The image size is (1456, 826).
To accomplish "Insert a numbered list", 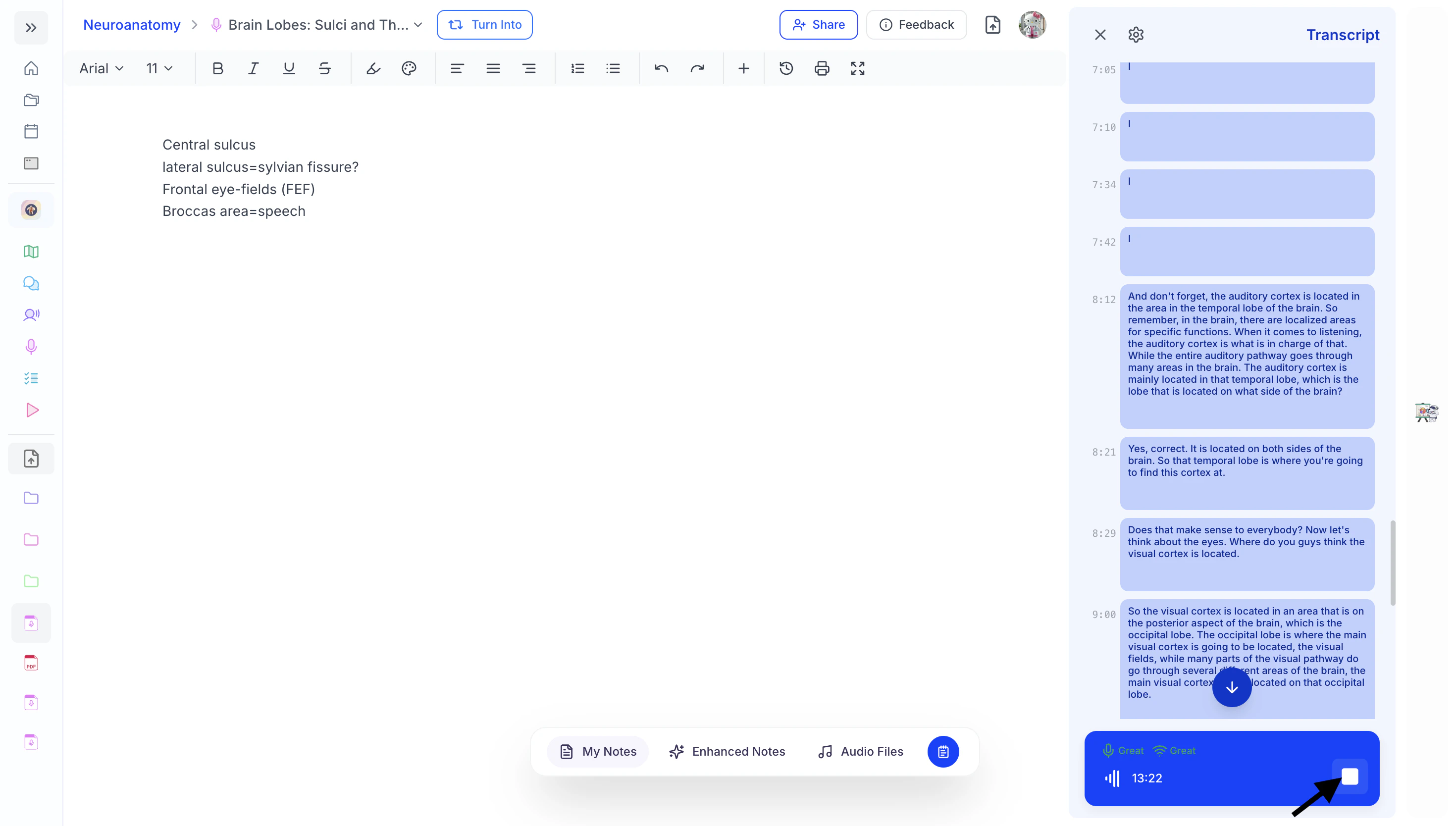I will click(577, 69).
